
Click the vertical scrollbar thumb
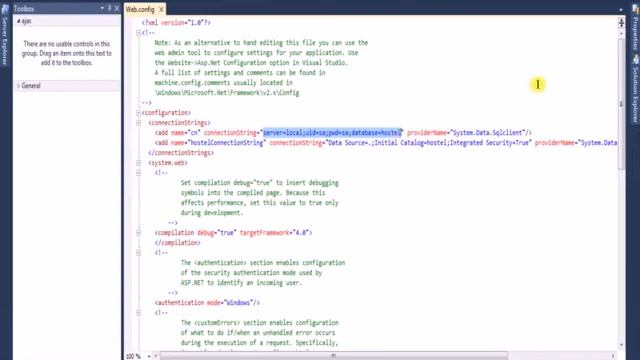click(x=621, y=104)
